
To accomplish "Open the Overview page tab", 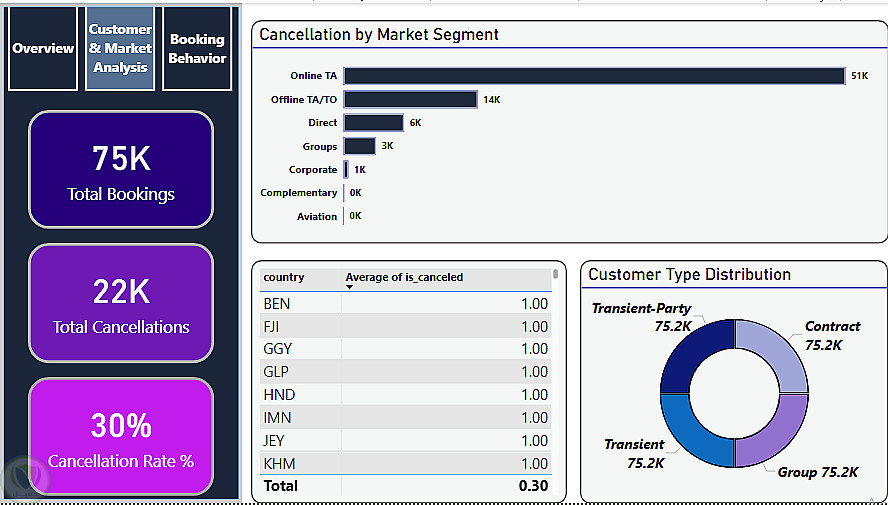I will click(43, 48).
